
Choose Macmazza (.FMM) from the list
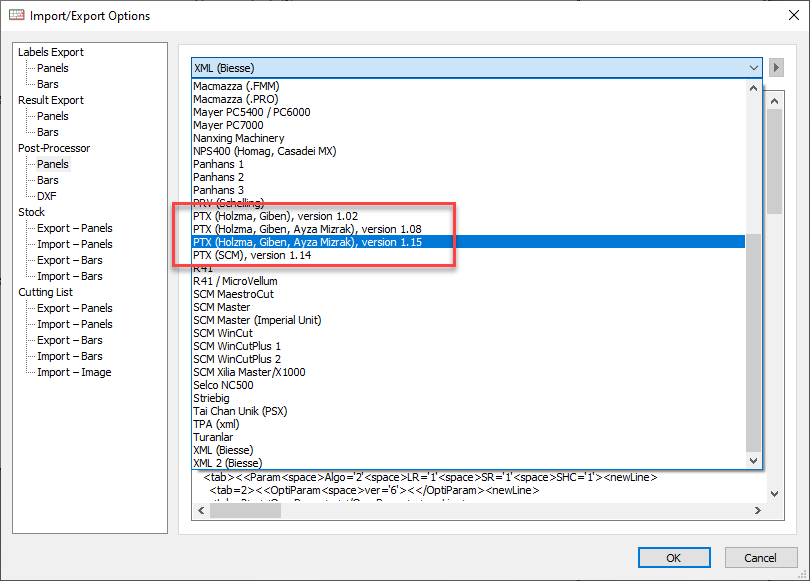point(469,86)
